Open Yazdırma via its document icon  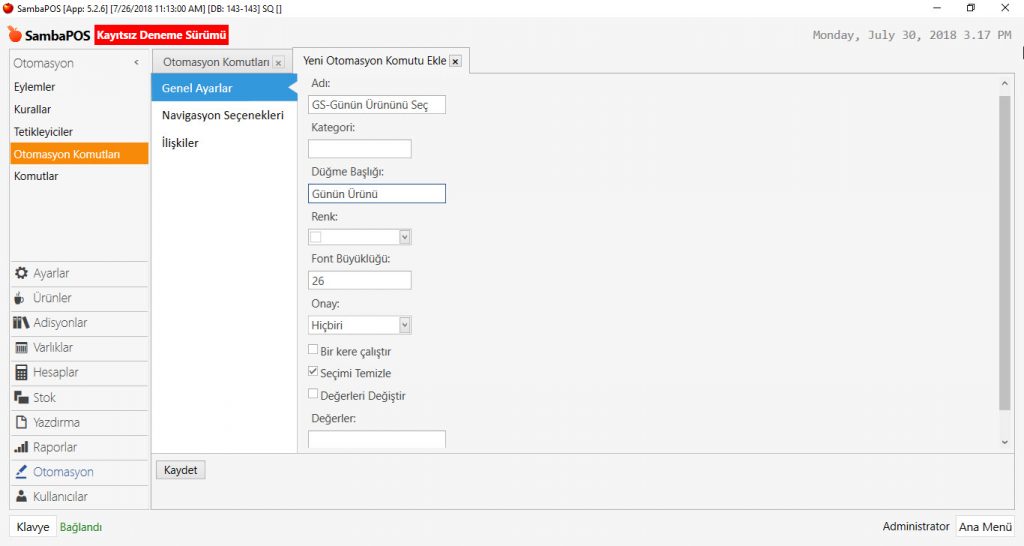pos(21,423)
